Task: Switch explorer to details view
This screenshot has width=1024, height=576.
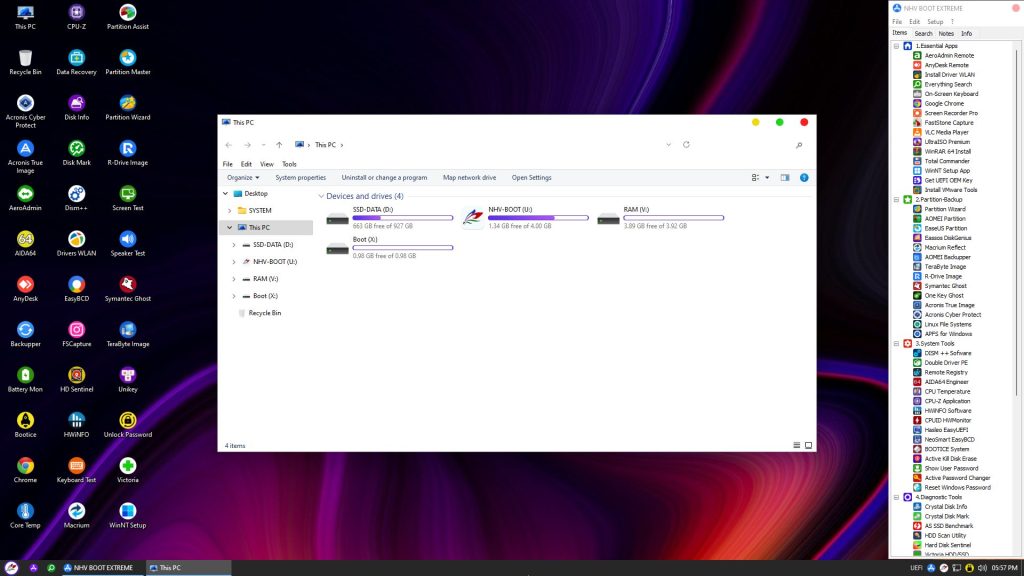Action: click(796, 445)
